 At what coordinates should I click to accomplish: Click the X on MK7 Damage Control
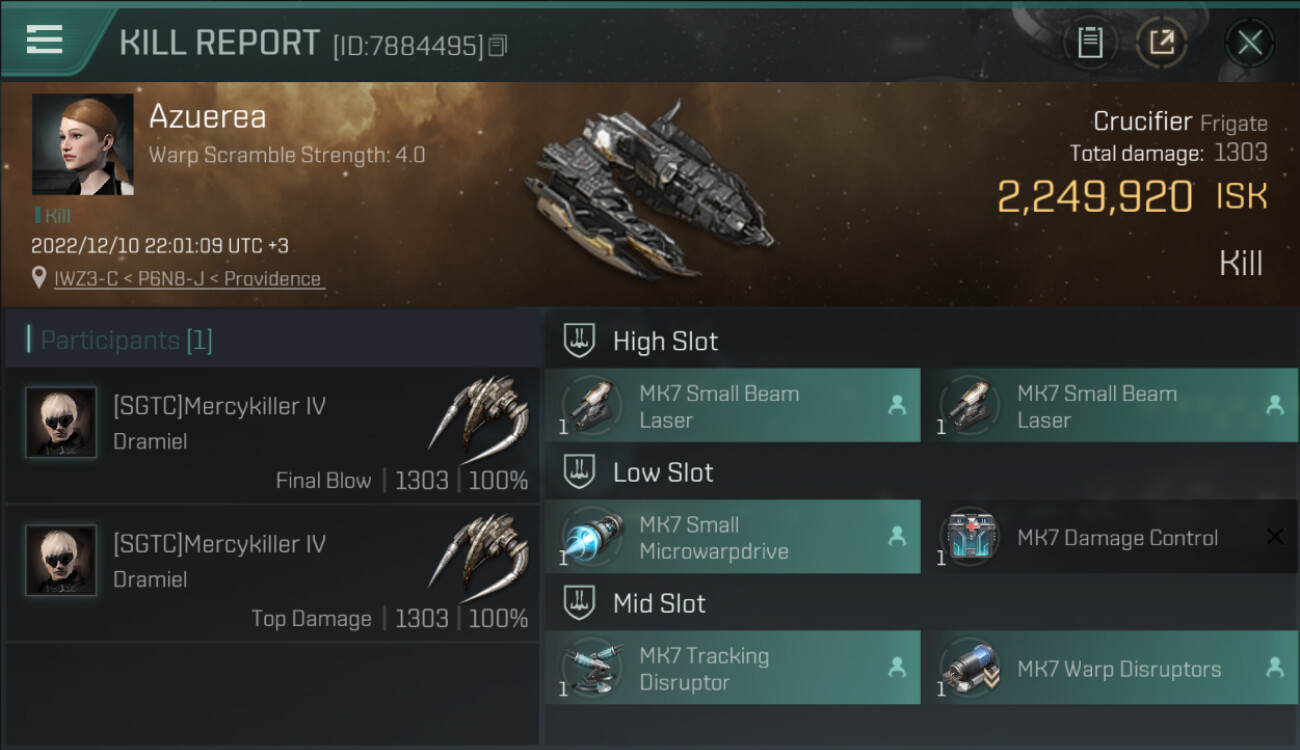(1274, 537)
